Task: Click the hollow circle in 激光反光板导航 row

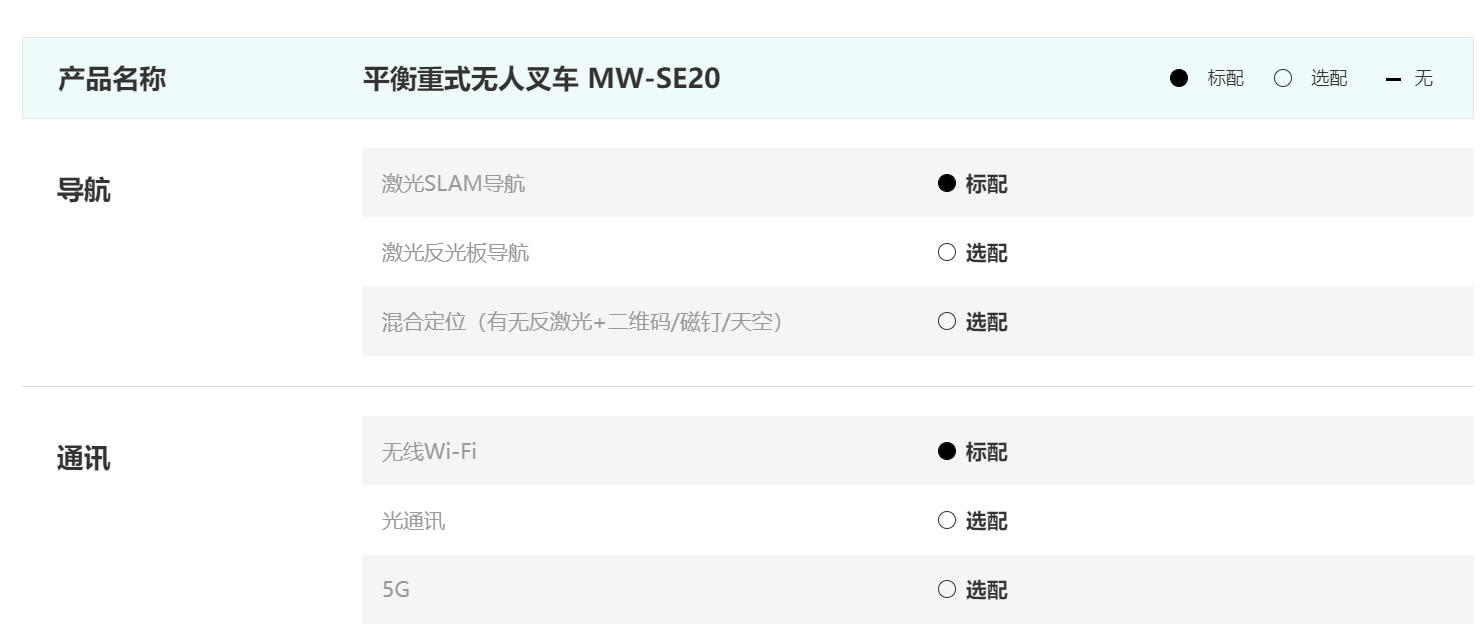Action: pos(947,253)
